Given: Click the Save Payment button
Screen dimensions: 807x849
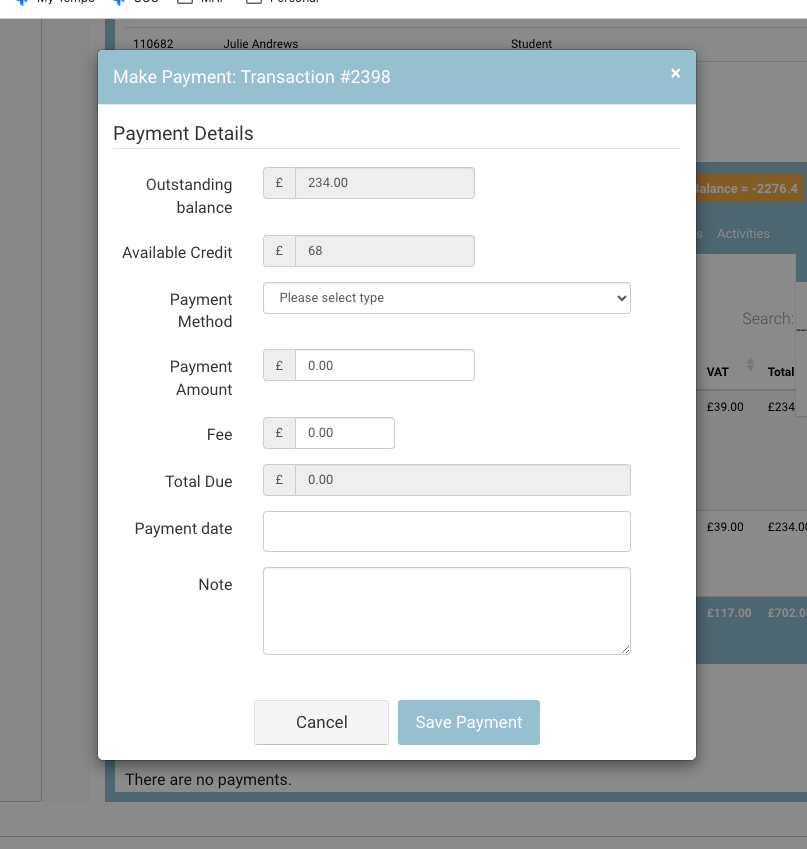Looking at the screenshot, I should 468,722.
